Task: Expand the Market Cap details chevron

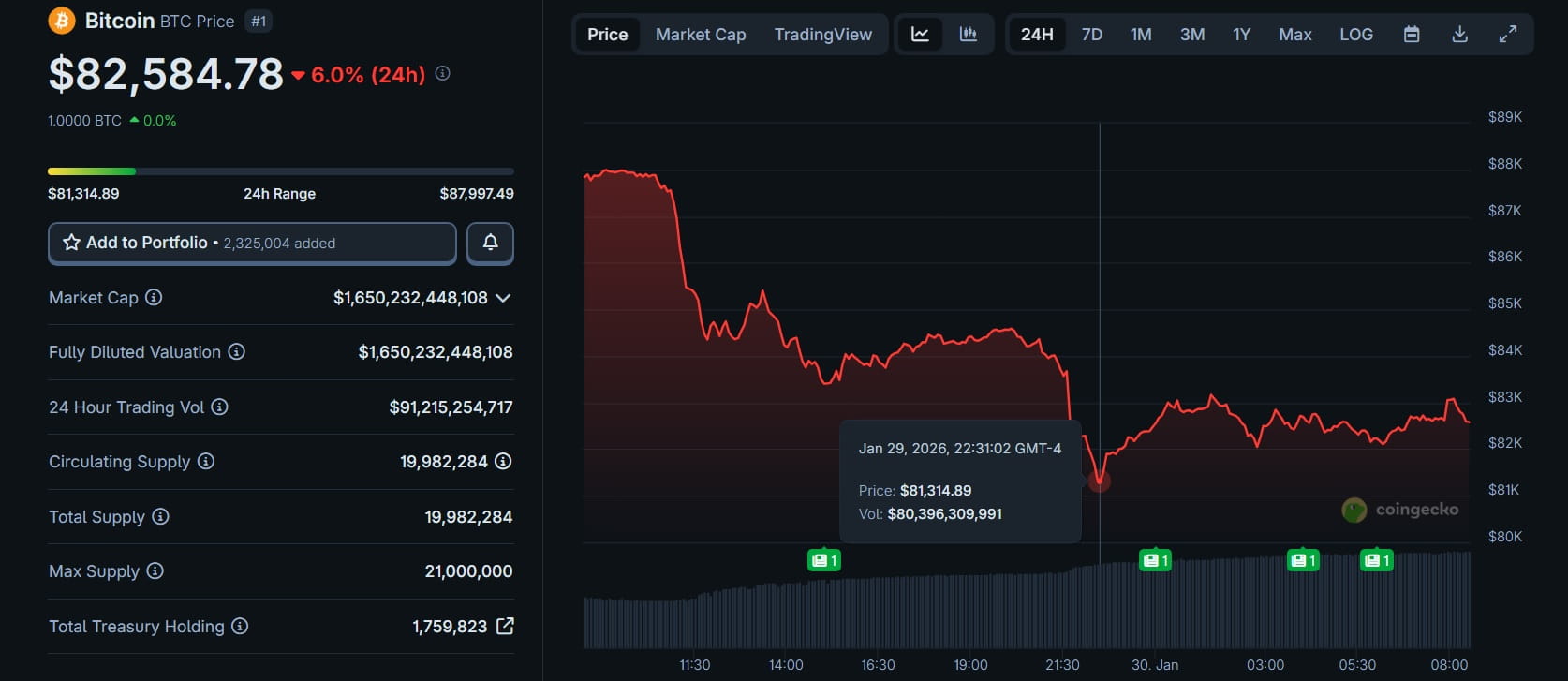Action: [x=503, y=298]
